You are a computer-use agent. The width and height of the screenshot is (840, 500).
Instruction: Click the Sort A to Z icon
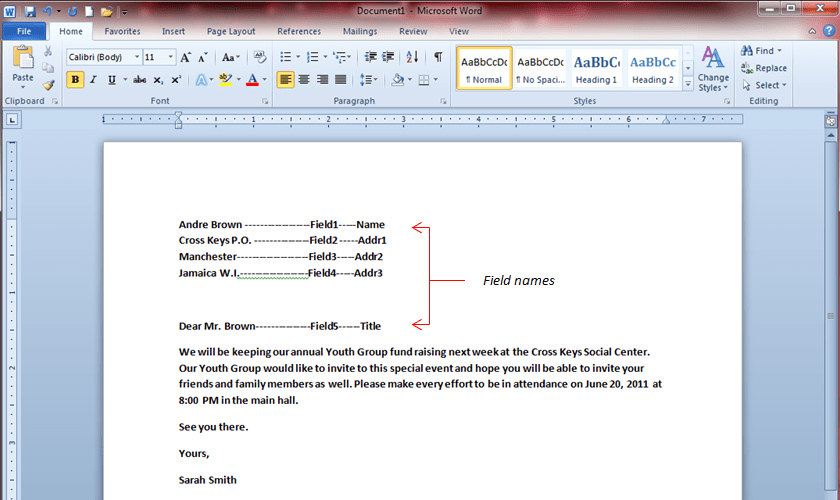point(412,57)
